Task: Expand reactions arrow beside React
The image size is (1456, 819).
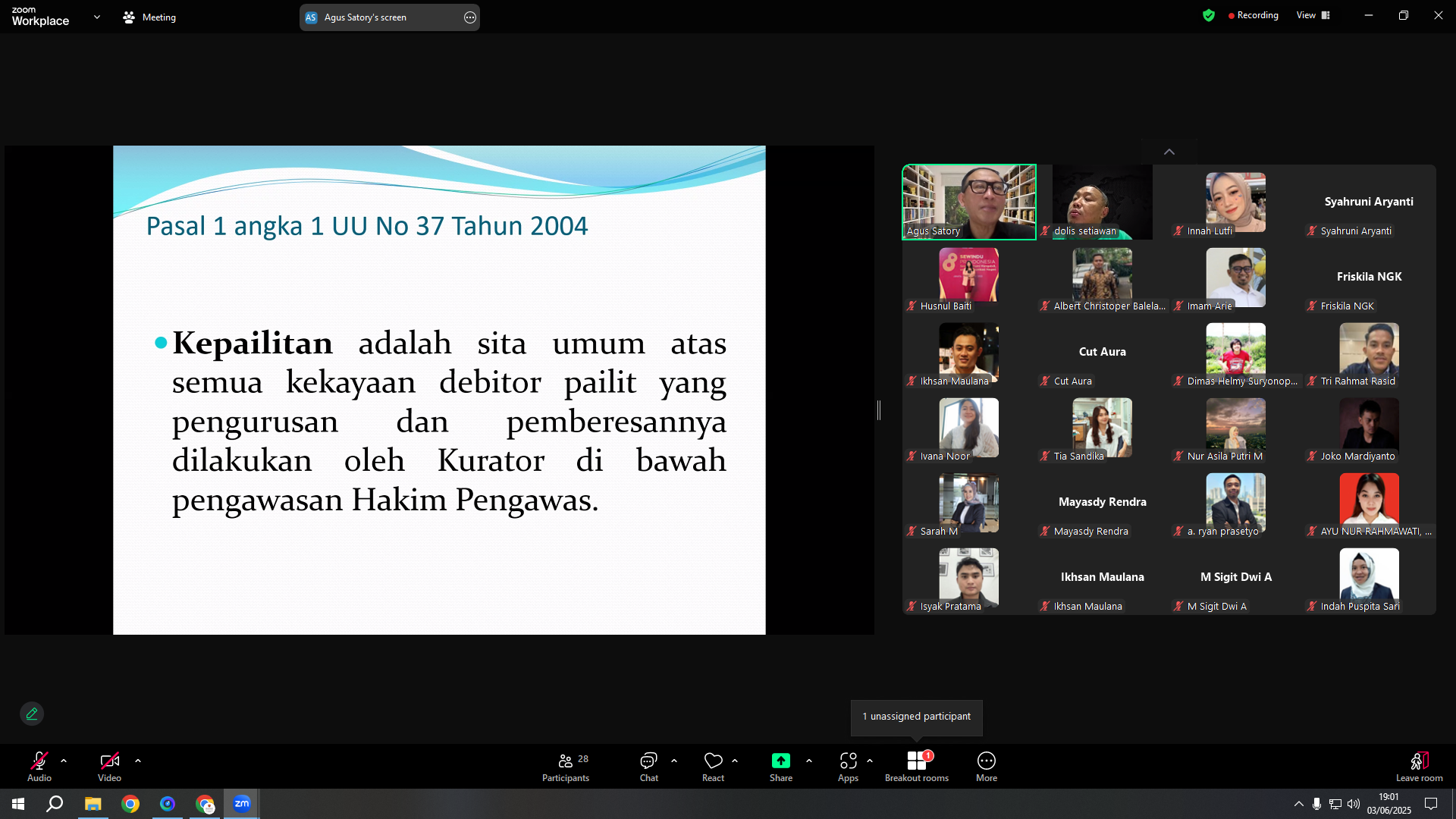Action: [735, 761]
